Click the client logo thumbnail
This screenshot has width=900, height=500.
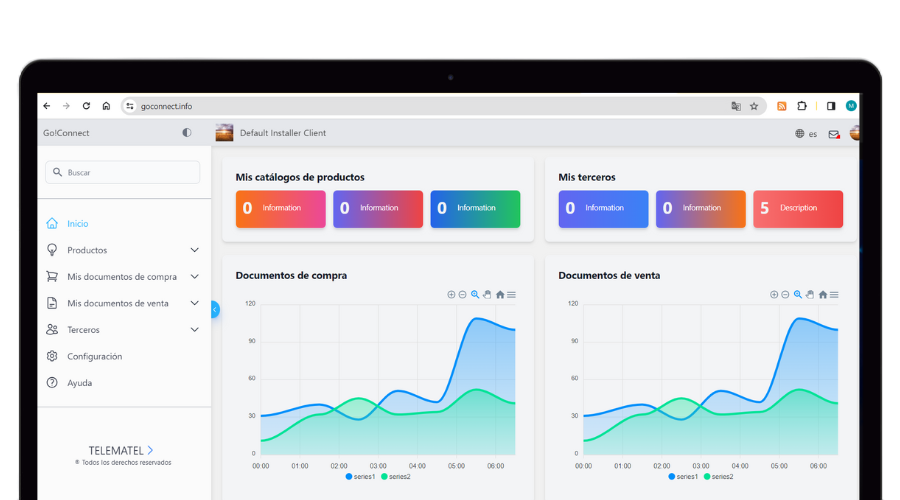[x=224, y=133]
